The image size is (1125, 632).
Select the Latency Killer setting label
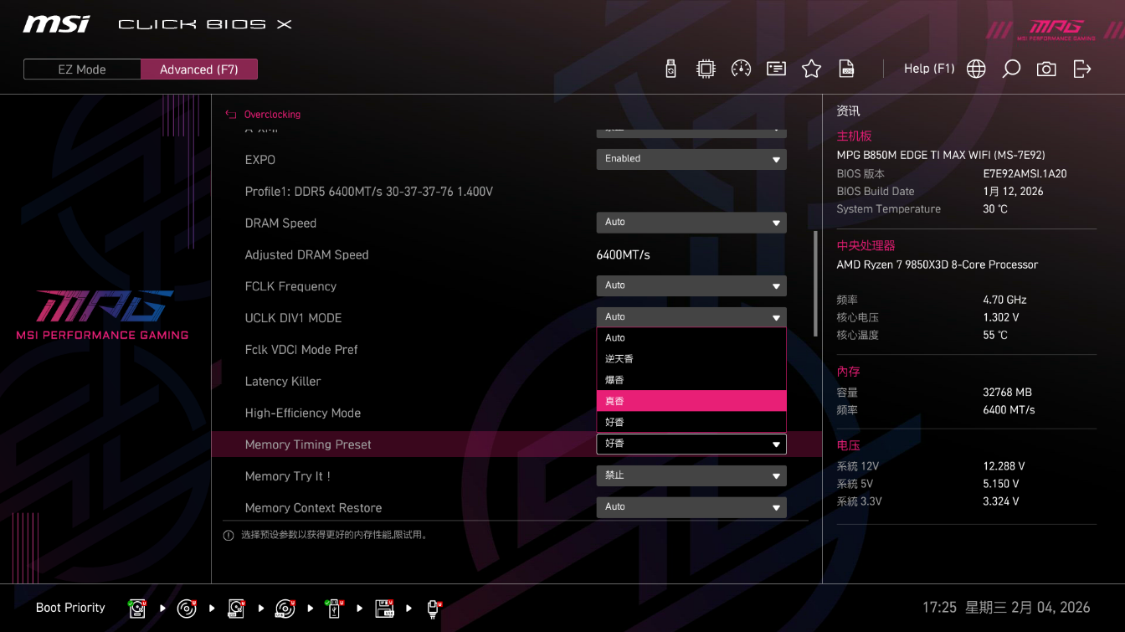[x=283, y=382]
